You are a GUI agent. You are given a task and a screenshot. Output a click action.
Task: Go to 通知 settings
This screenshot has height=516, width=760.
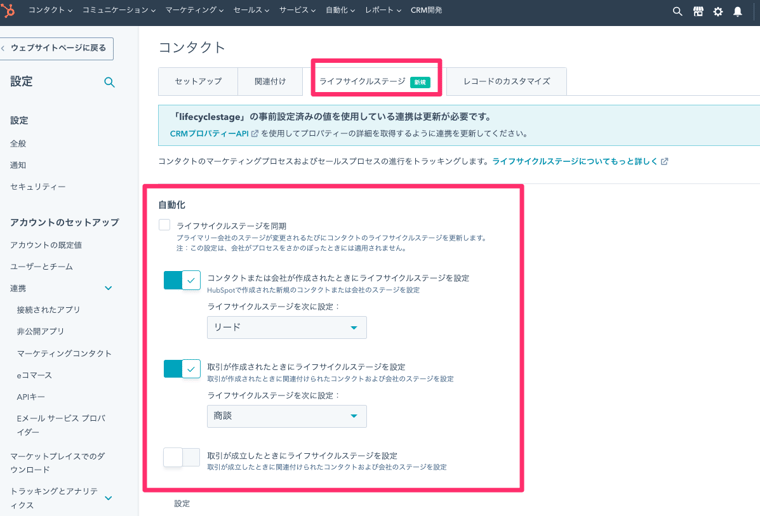pyautogui.click(x=18, y=165)
